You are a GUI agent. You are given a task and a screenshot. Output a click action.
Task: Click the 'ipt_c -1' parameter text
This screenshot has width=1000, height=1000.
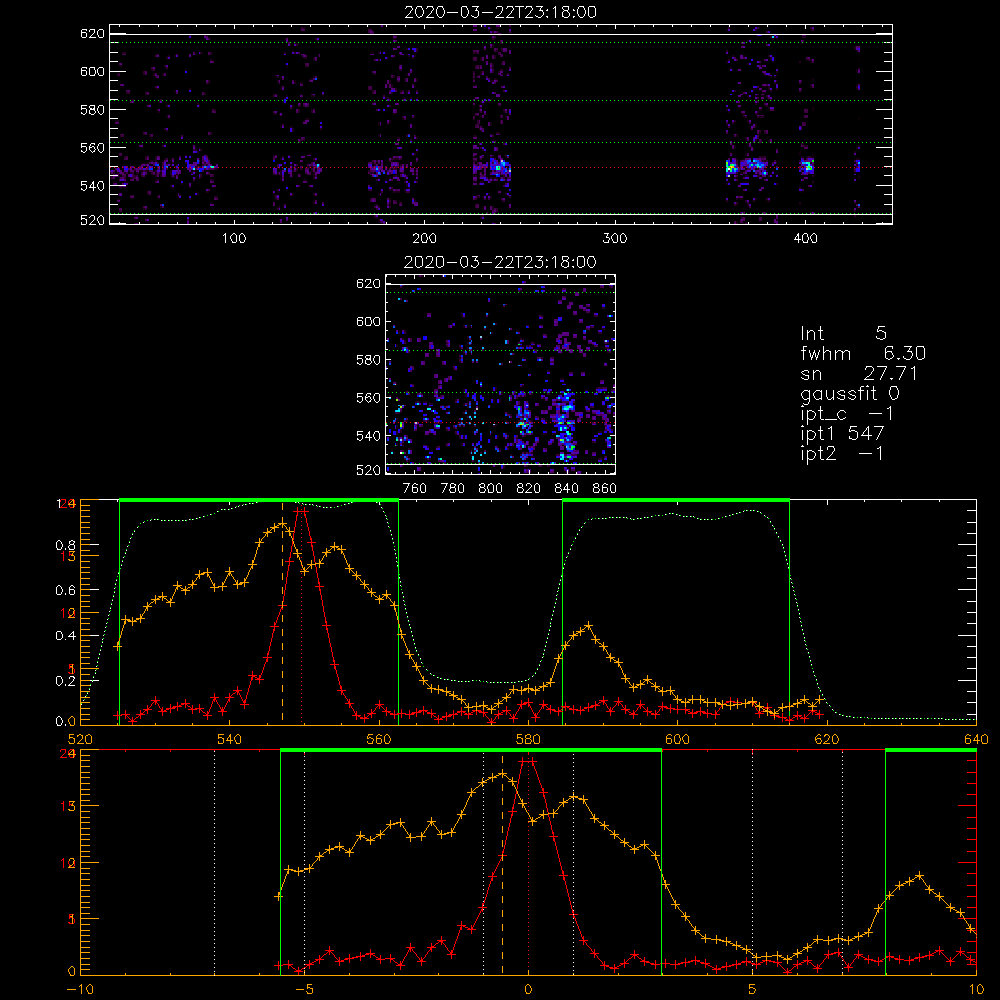pyautogui.click(x=847, y=413)
